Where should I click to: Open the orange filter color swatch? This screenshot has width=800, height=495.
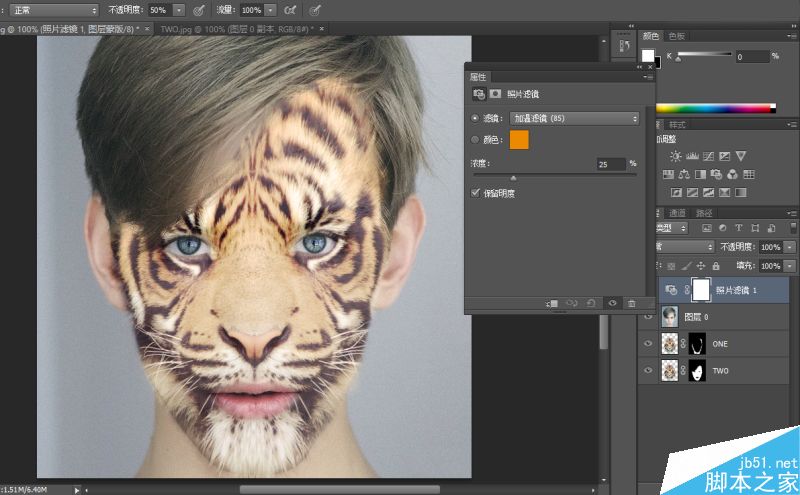pos(519,140)
